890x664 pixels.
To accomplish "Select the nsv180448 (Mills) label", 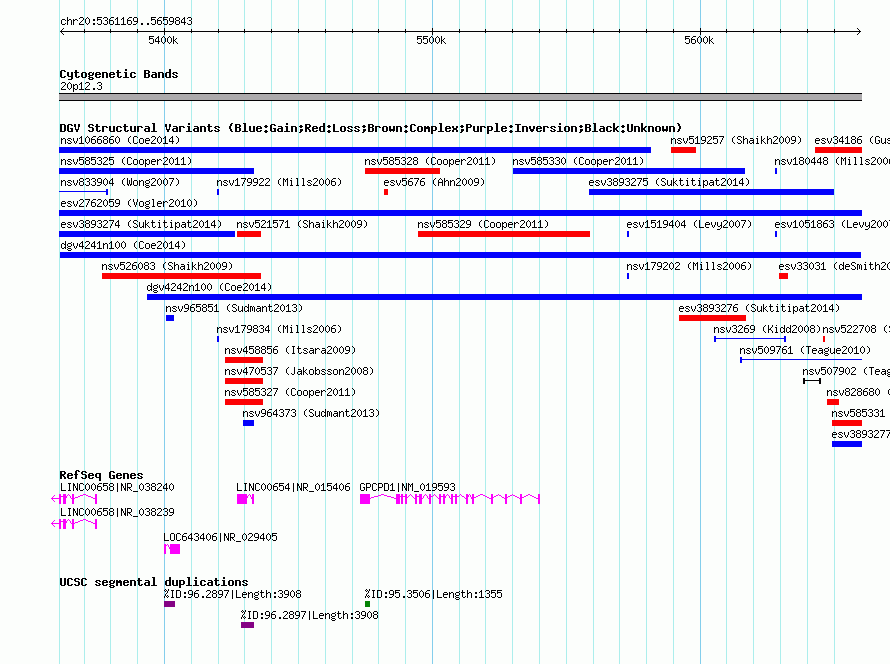I will click(832, 161).
